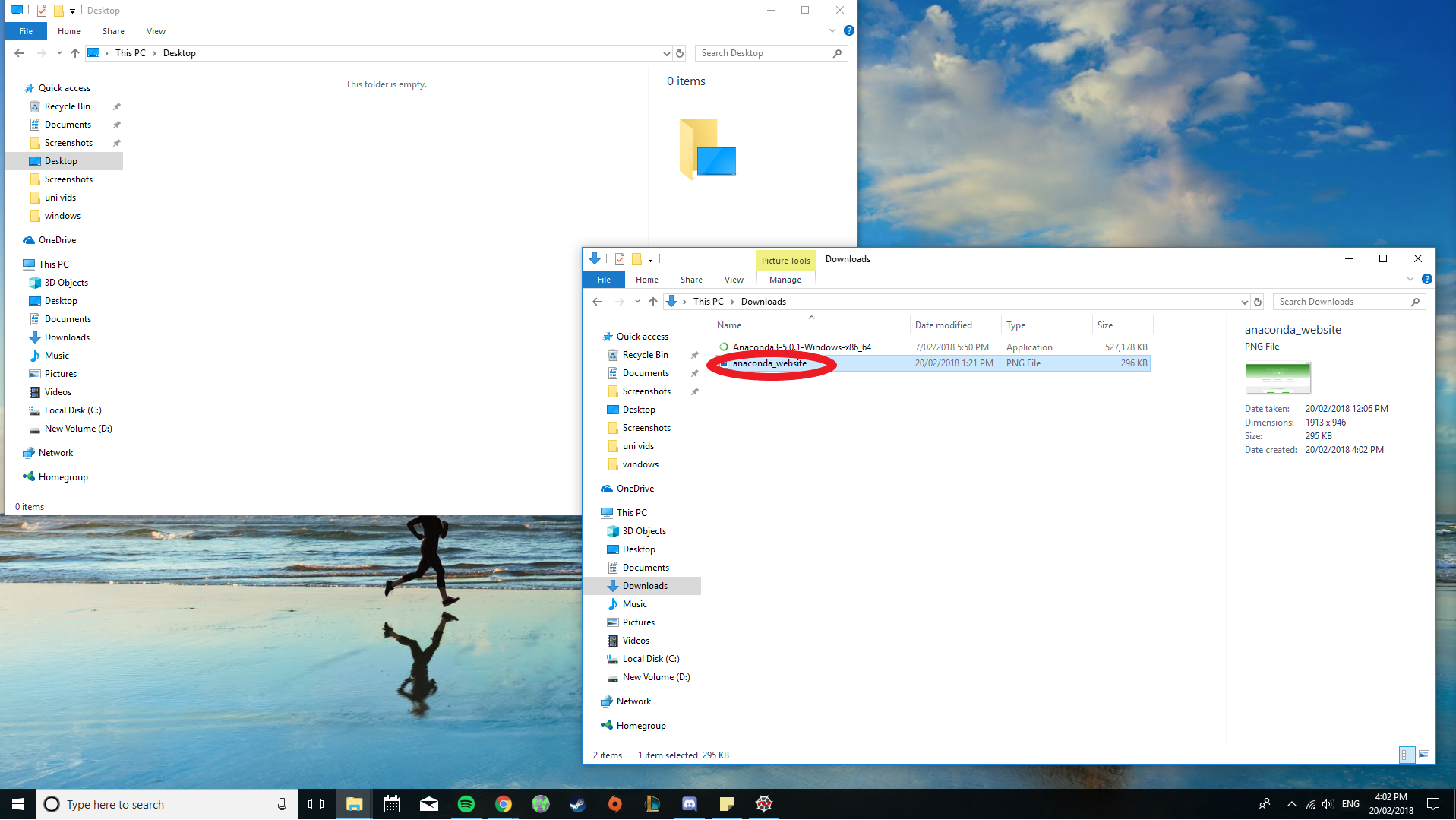Open recent locations dropdown in Downloads window

637,302
